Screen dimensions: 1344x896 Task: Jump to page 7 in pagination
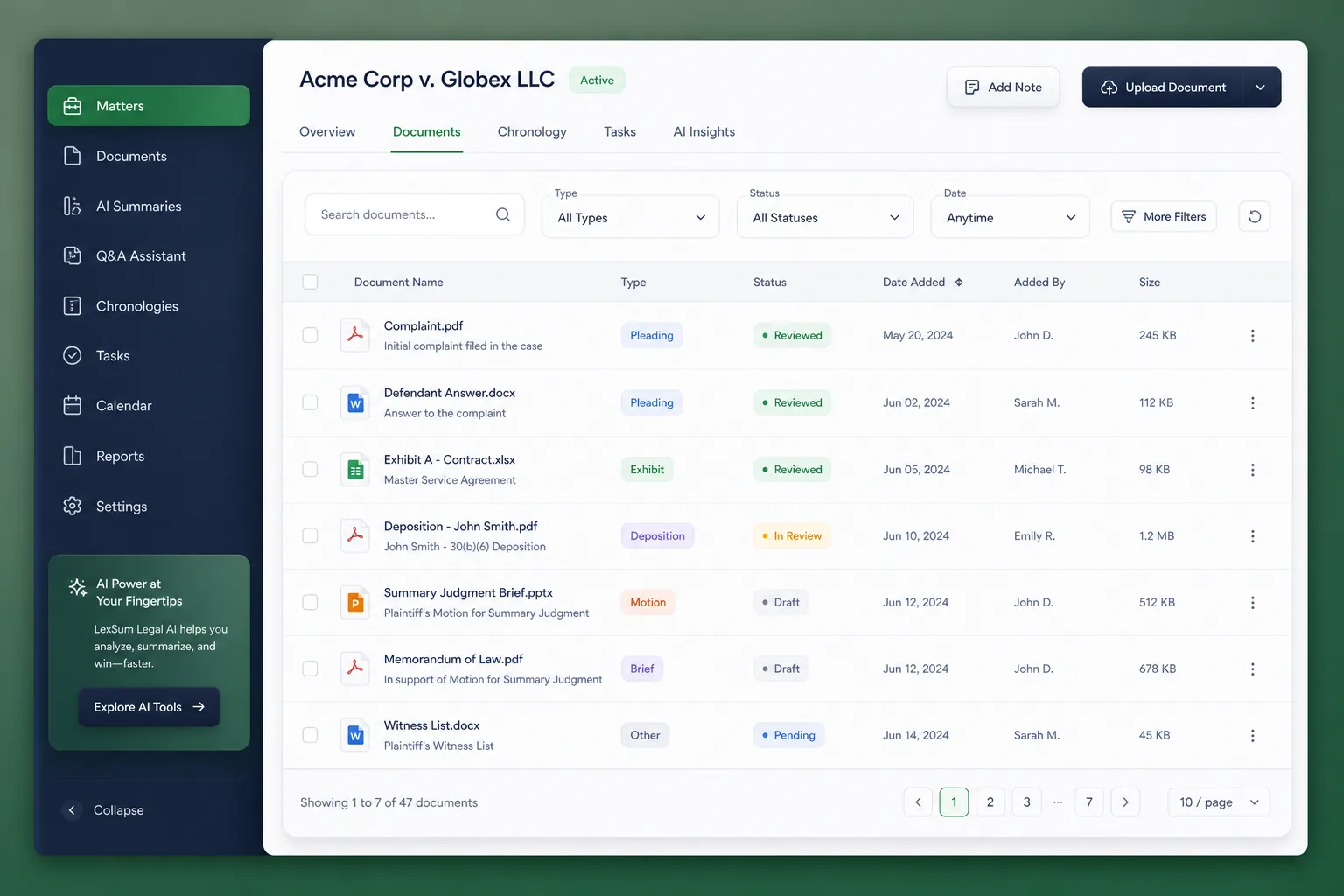click(1089, 802)
